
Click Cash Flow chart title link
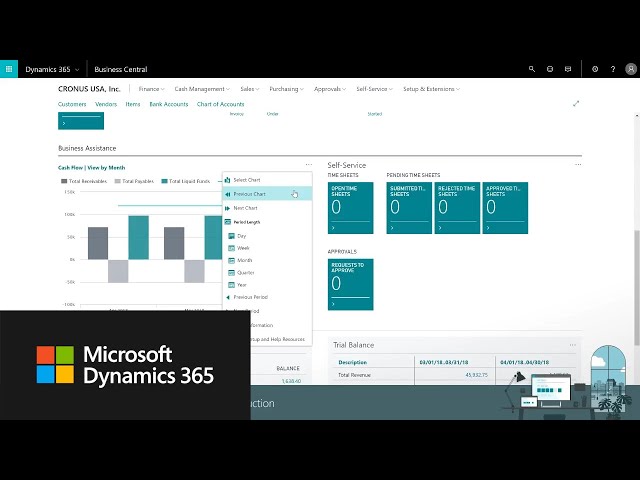pyautogui.click(x=70, y=168)
